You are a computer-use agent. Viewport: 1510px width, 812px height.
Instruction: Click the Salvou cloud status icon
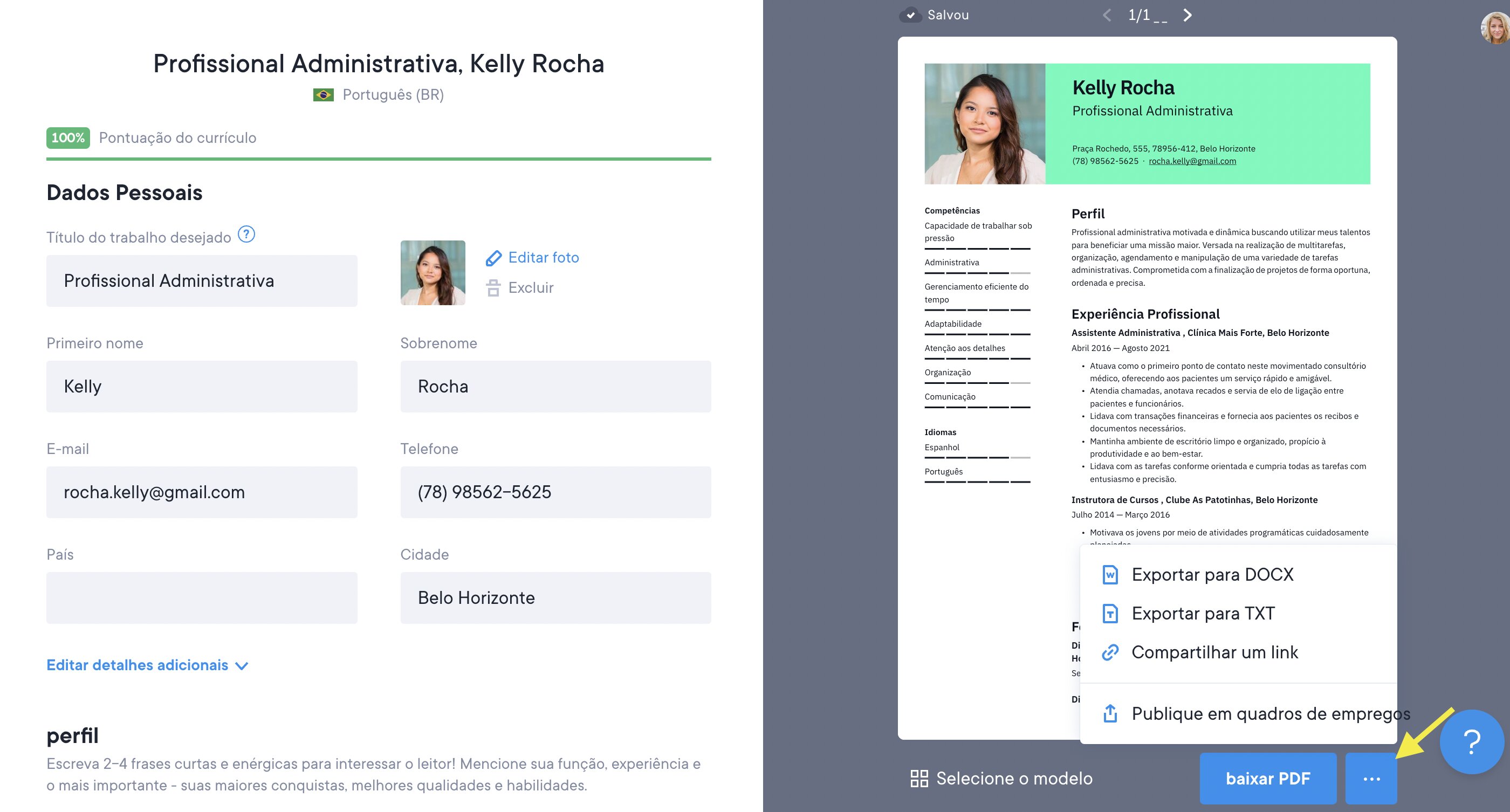(910, 15)
